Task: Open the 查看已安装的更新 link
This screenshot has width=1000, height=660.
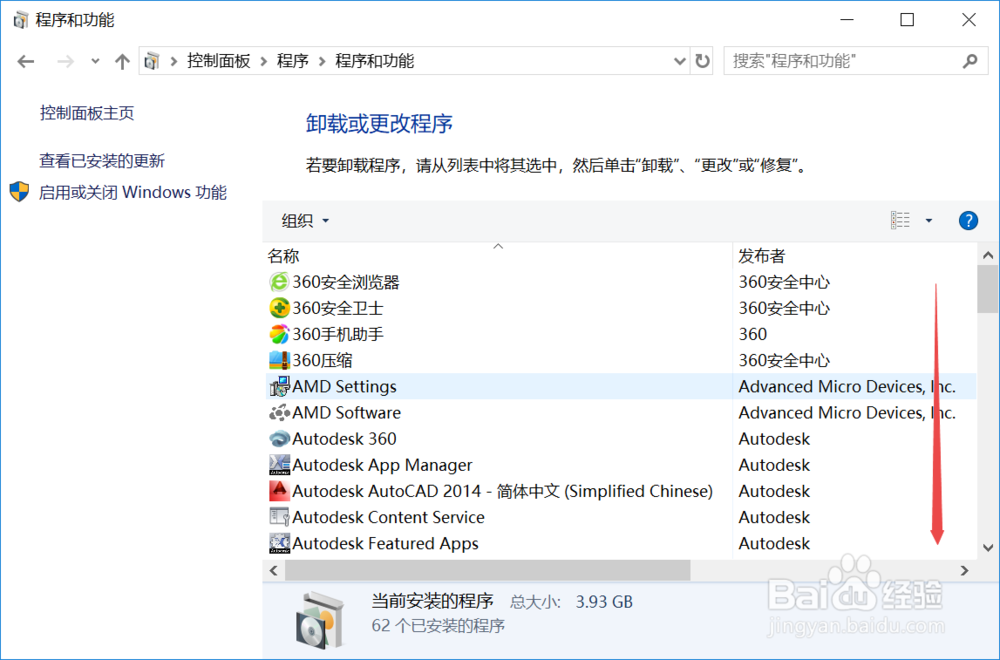Action: pyautogui.click(x=102, y=161)
